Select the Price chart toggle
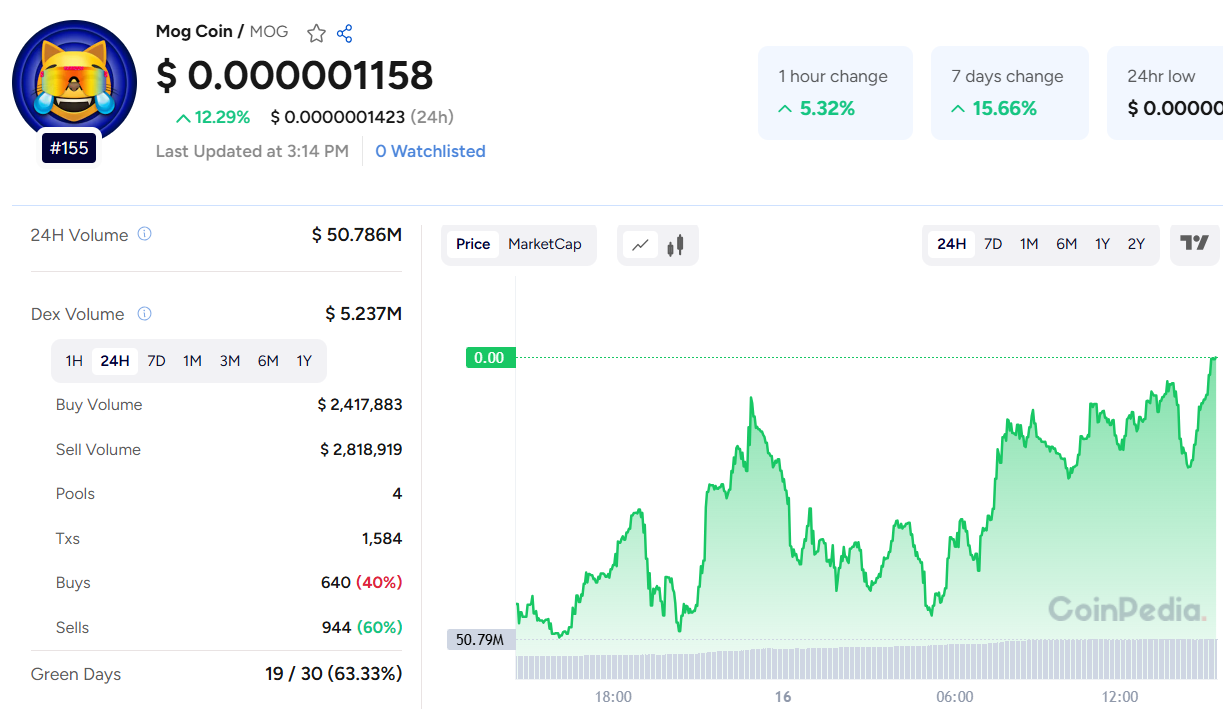 (473, 244)
